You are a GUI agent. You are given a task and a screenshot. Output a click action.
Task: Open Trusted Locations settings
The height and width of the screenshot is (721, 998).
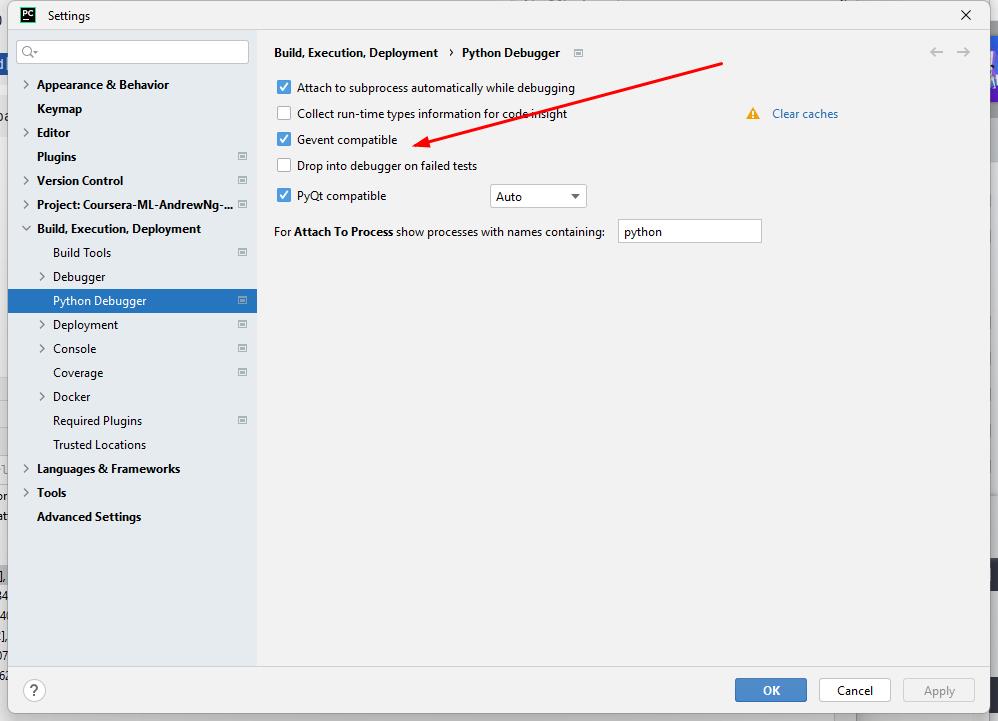99,445
